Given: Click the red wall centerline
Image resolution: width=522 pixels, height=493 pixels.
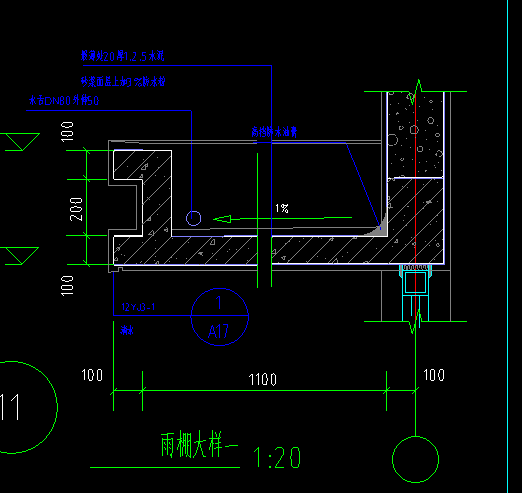Looking at the screenshot, I should 415,207.
